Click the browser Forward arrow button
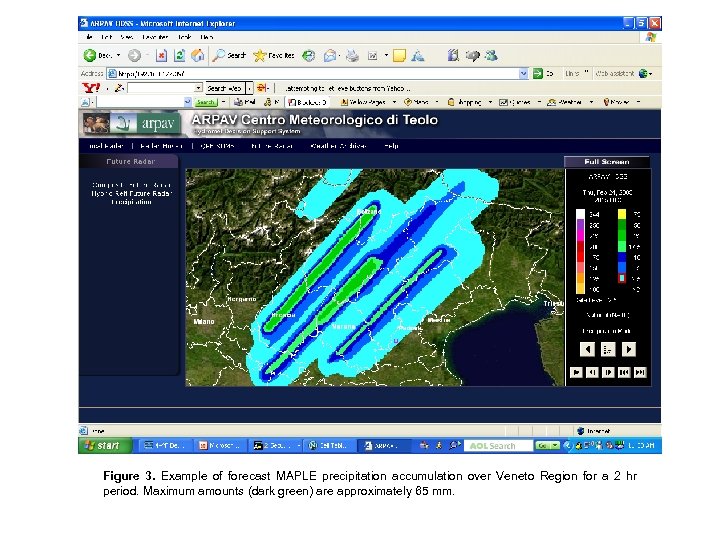 (134, 56)
